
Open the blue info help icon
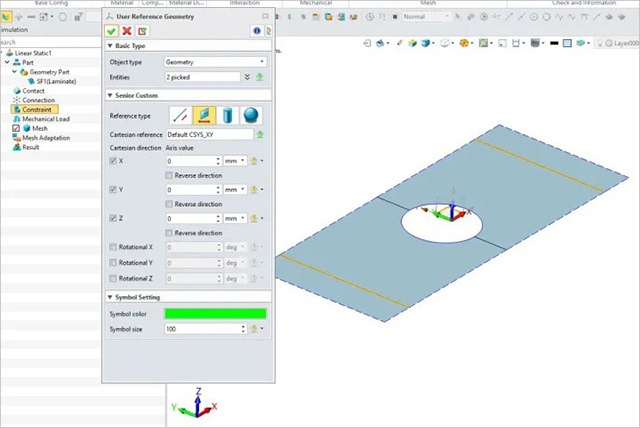tap(257, 31)
